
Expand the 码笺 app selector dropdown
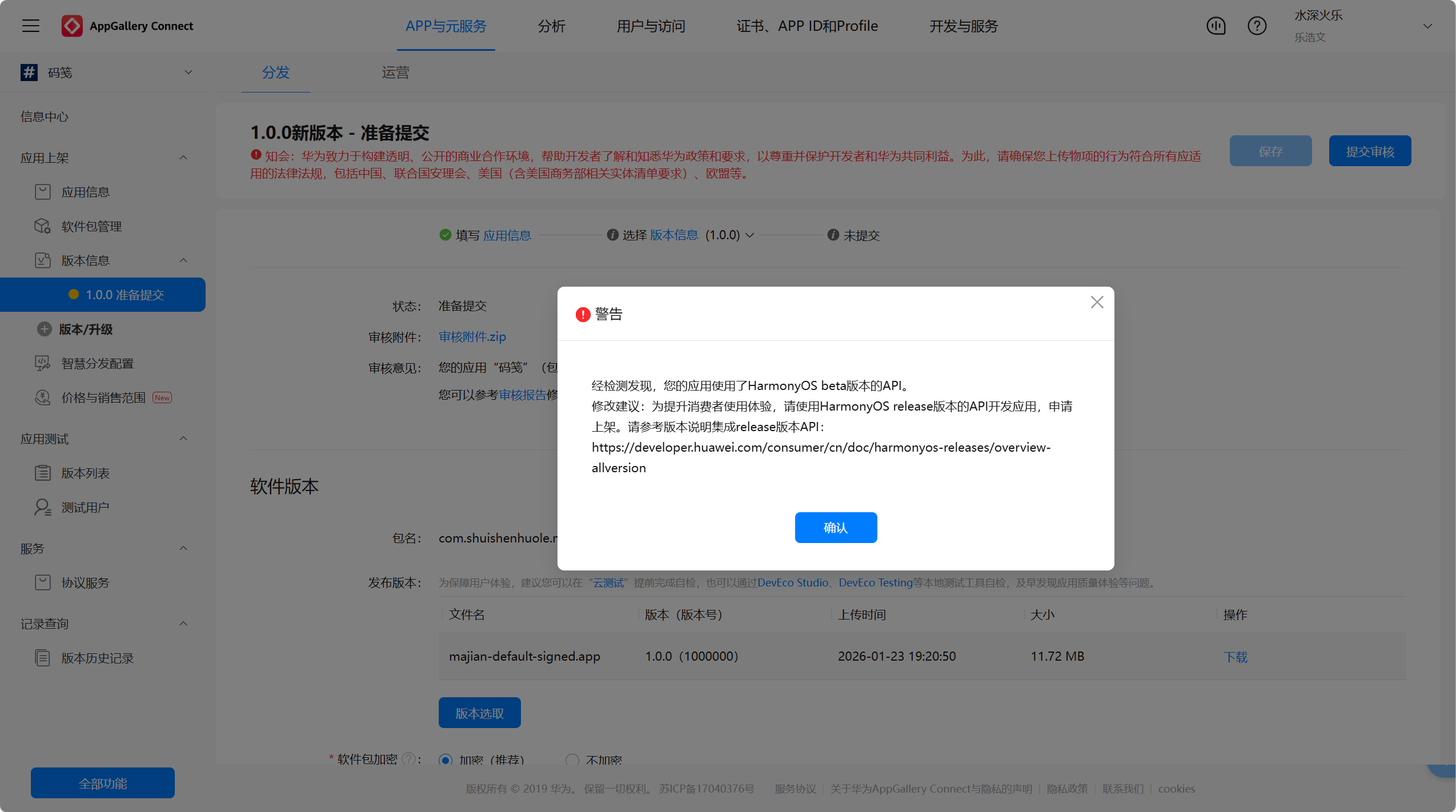pyautogui.click(x=188, y=73)
